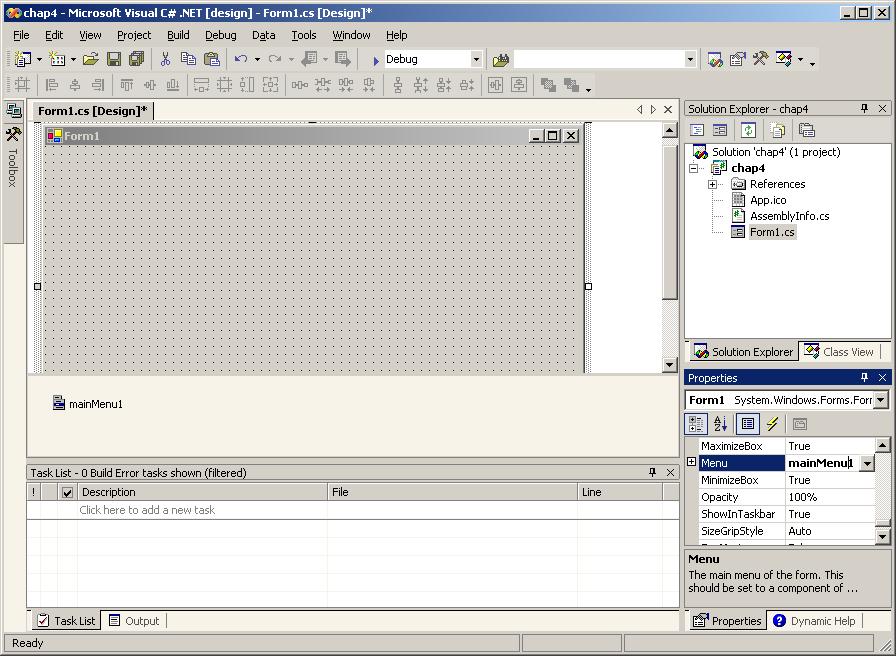Click the Align Tops layout icon
The image size is (896, 656).
click(x=126, y=85)
